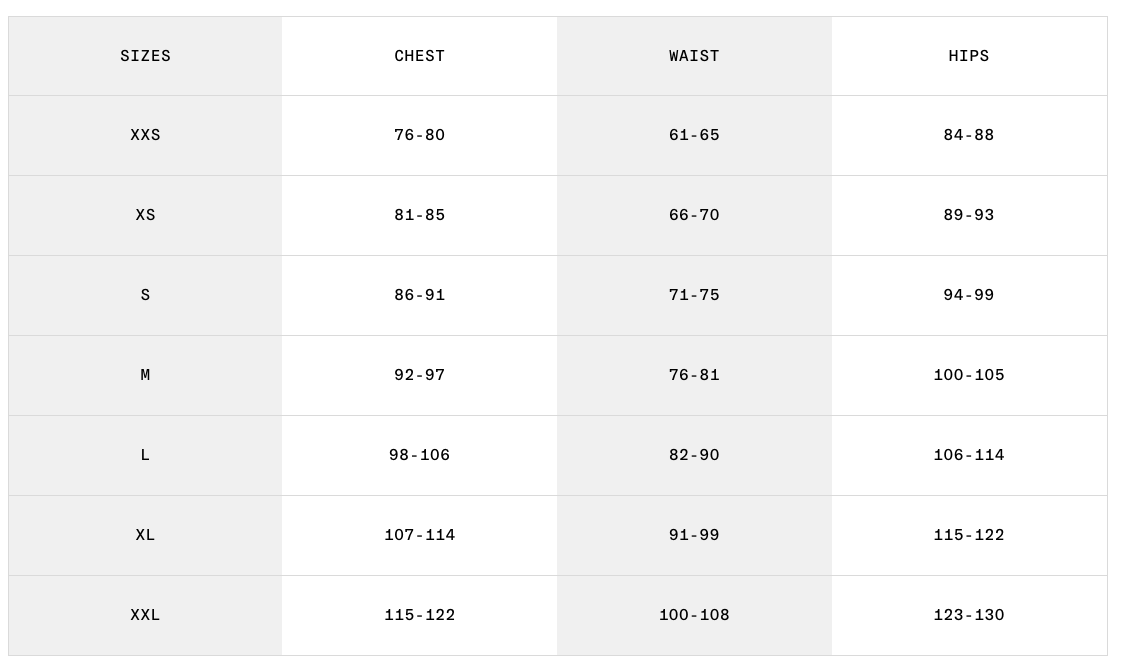Click the SIZES column header

(x=145, y=56)
